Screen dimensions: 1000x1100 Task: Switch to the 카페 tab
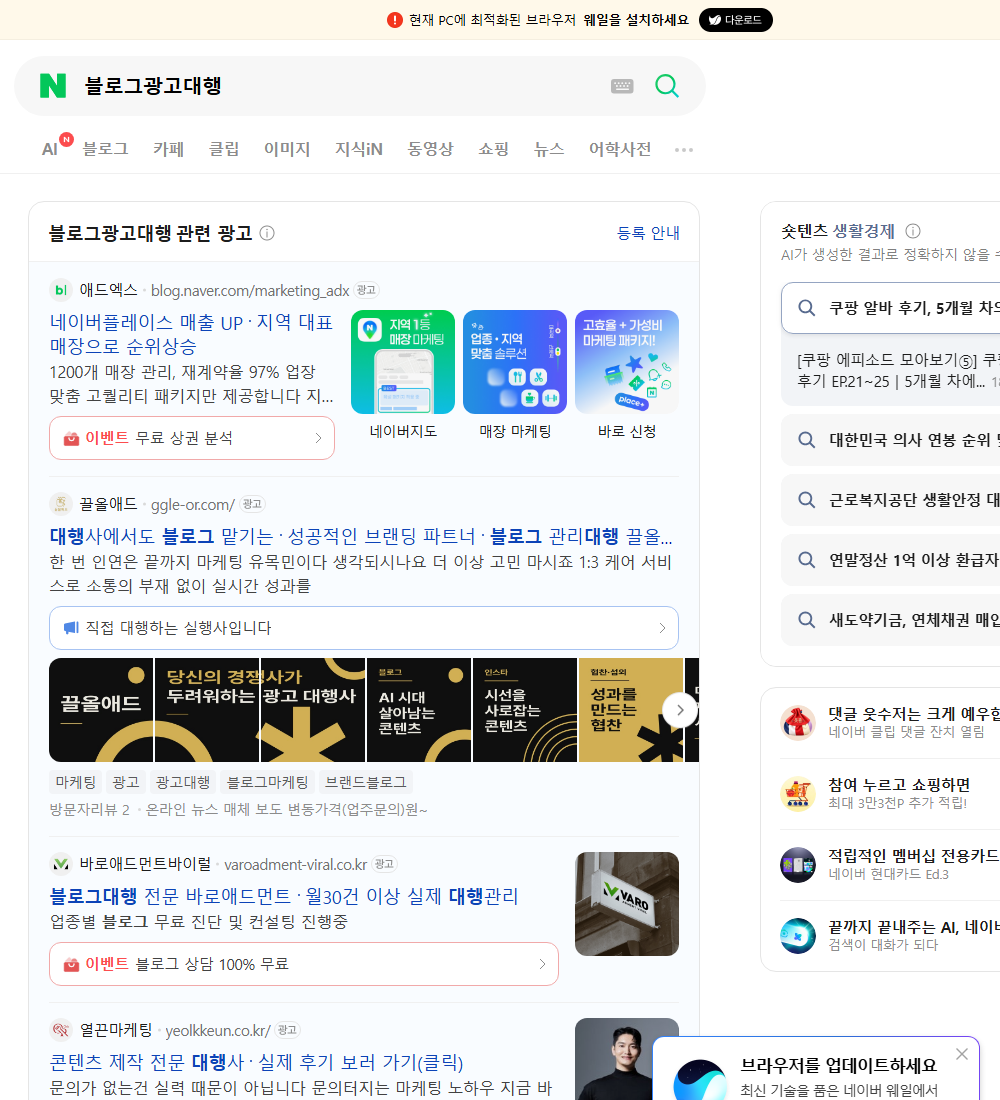168,149
